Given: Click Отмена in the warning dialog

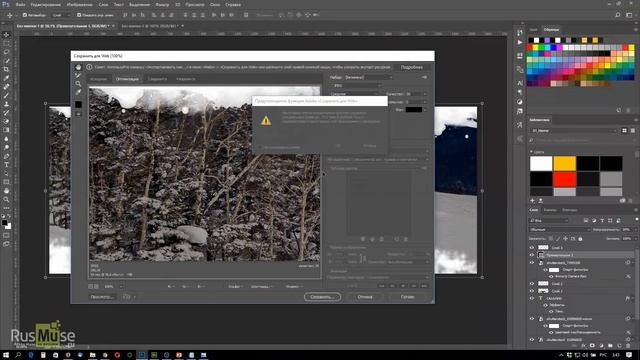Looking at the screenshot, I should pyautogui.click(x=370, y=146).
